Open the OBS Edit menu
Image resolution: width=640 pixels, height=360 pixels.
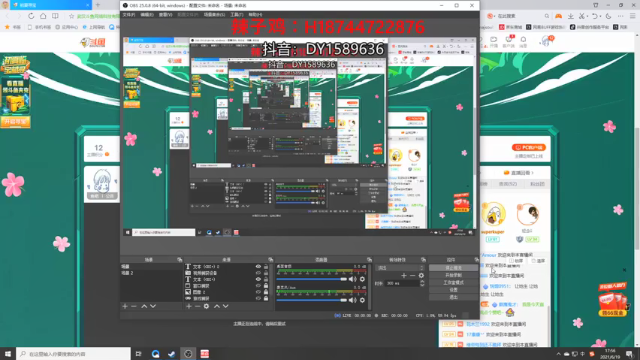coord(147,15)
